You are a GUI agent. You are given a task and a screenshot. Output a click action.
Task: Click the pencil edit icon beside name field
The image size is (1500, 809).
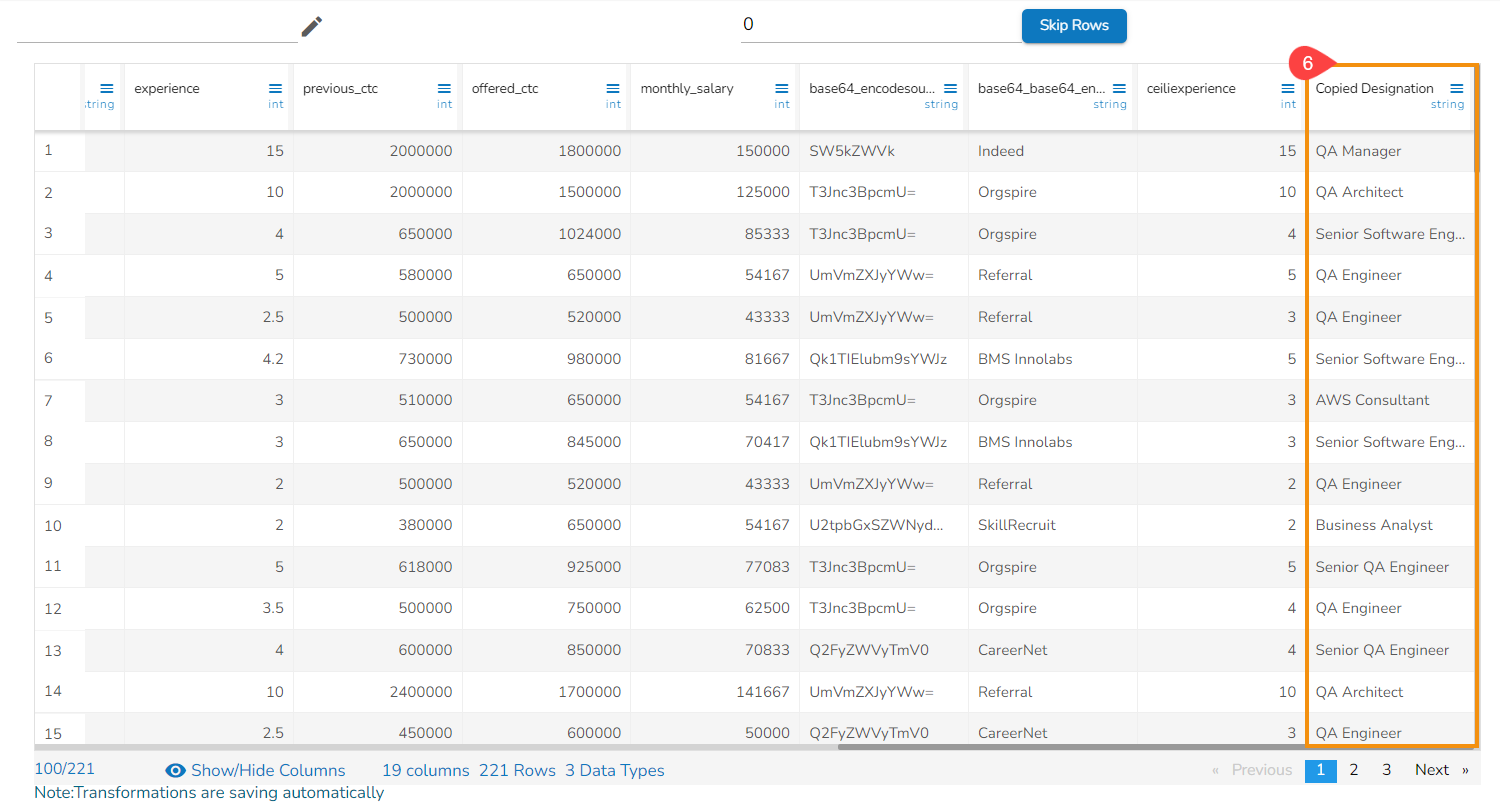pos(312,27)
